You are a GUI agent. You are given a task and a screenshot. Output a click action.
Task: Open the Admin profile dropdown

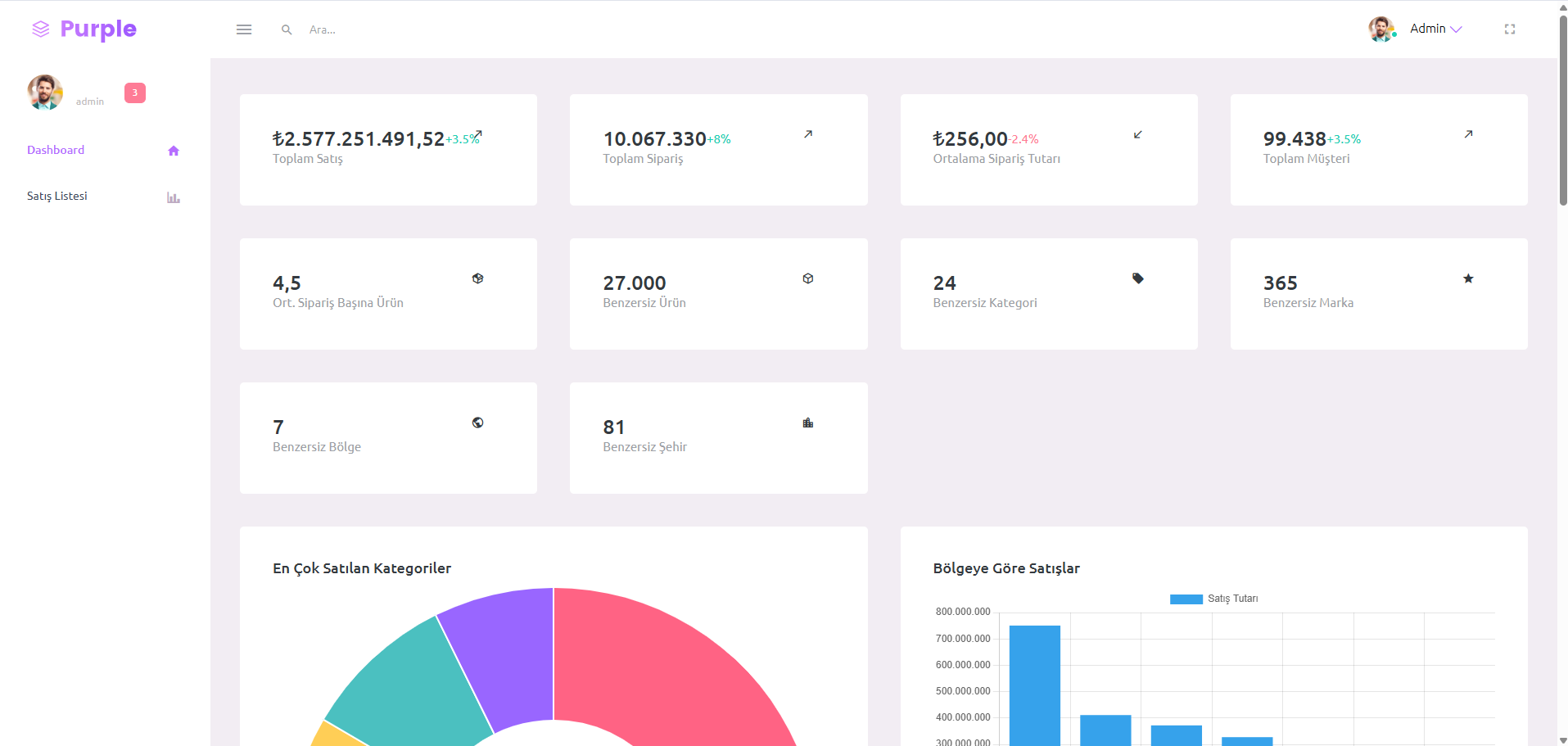(1436, 29)
